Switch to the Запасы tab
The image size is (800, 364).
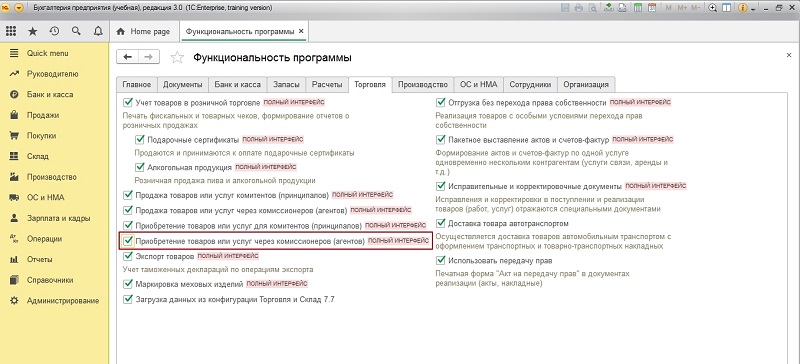tap(286, 84)
